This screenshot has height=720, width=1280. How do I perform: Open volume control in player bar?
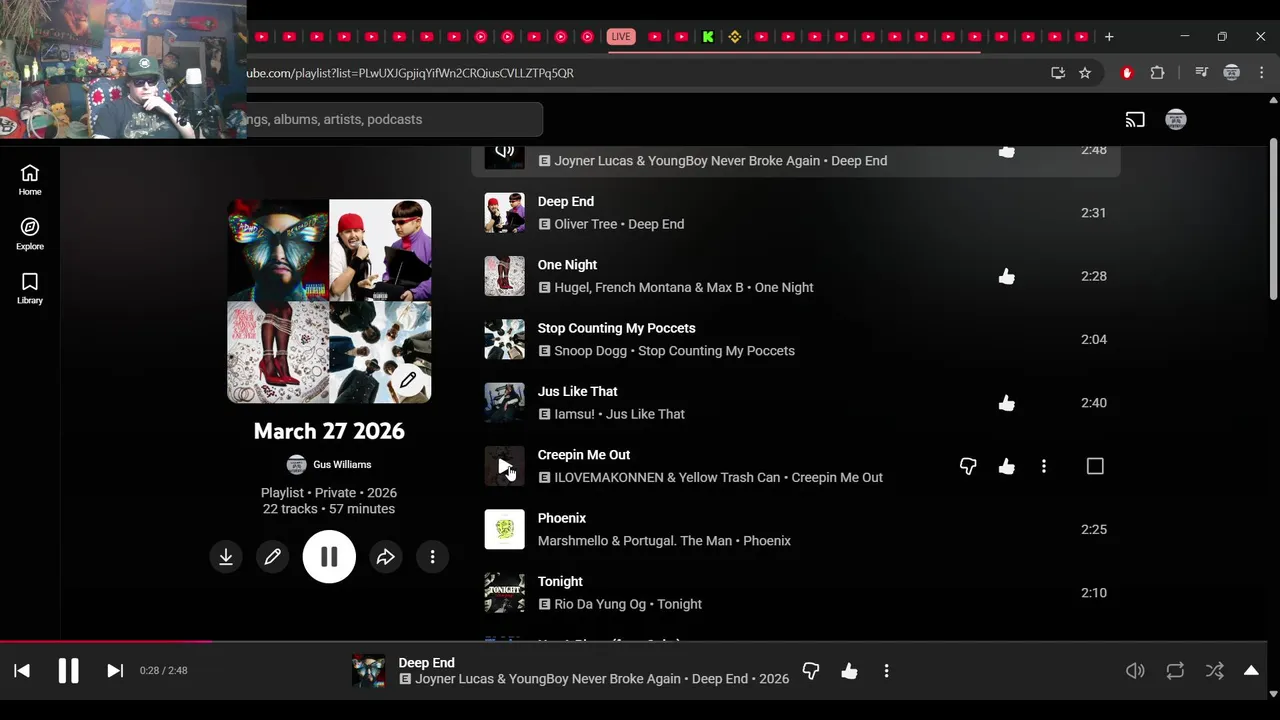[x=1135, y=671]
